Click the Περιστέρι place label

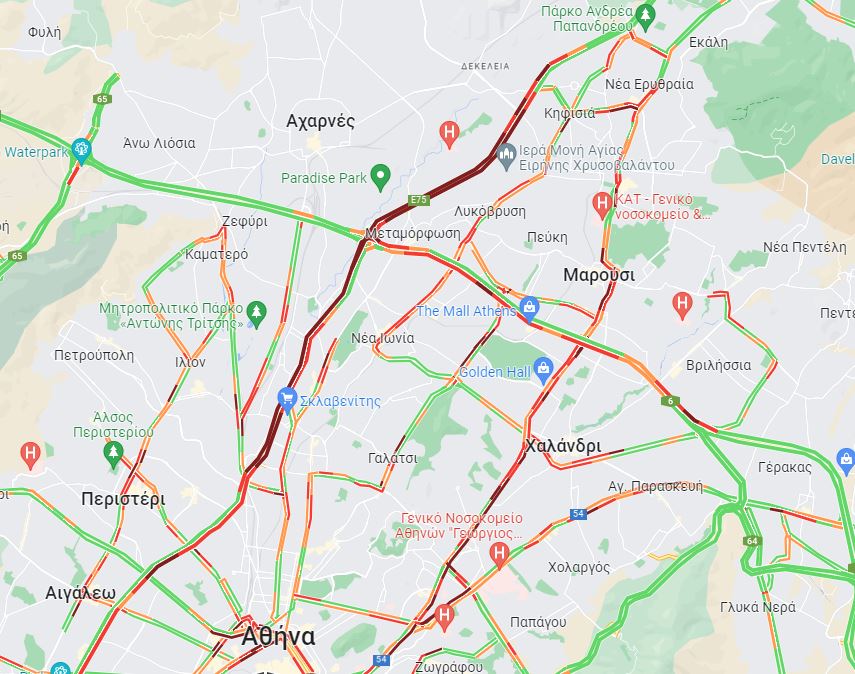(123, 499)
